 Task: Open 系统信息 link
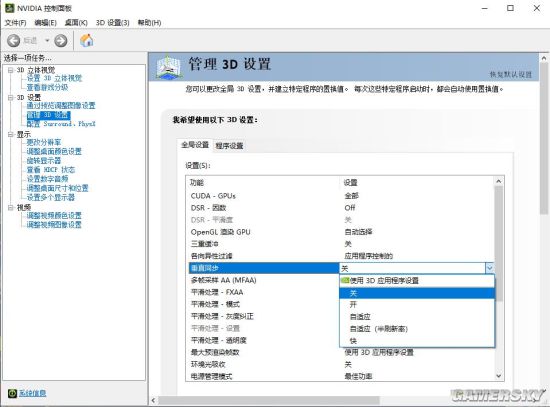click(x=32, y=393)
